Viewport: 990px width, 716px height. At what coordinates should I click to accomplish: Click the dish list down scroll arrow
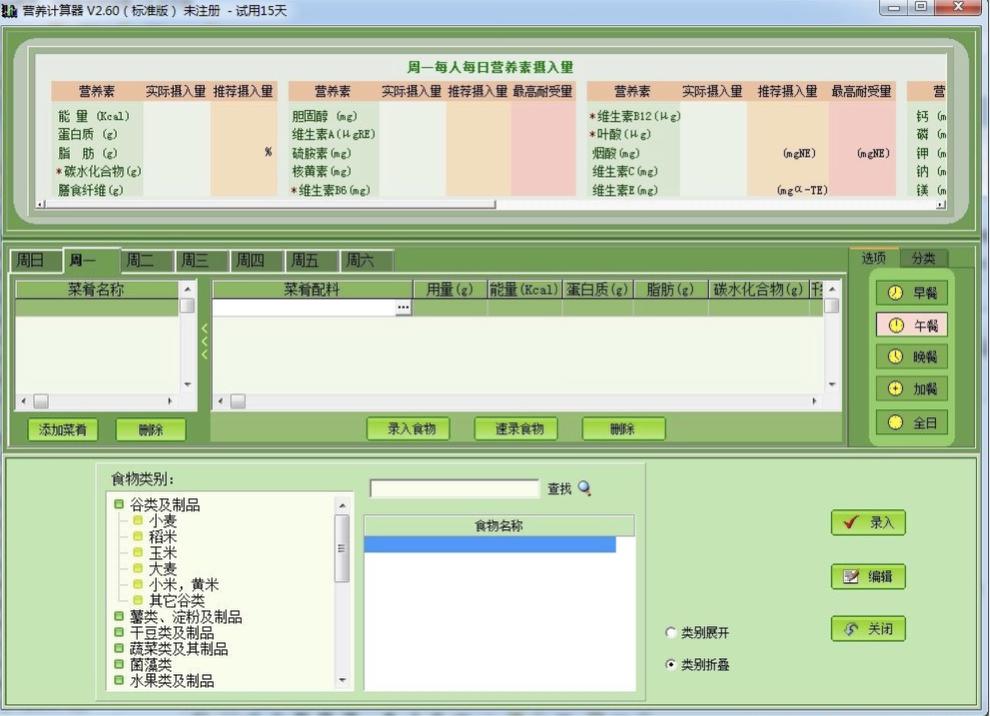tap(188, 384)
